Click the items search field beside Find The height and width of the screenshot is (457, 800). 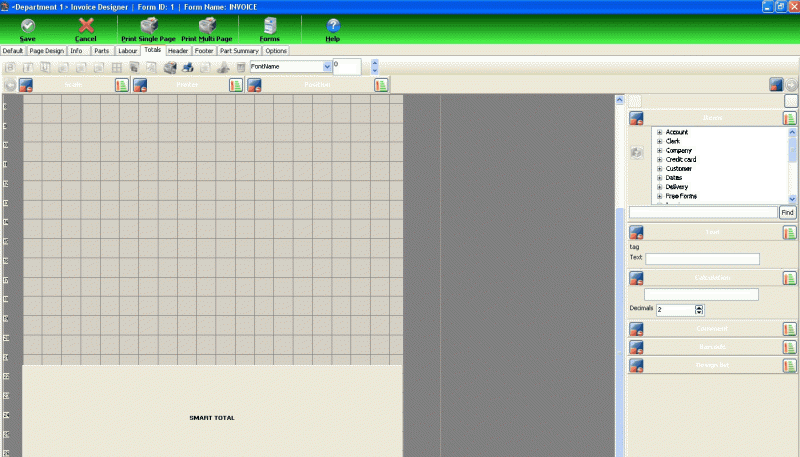tap(703, 213)
